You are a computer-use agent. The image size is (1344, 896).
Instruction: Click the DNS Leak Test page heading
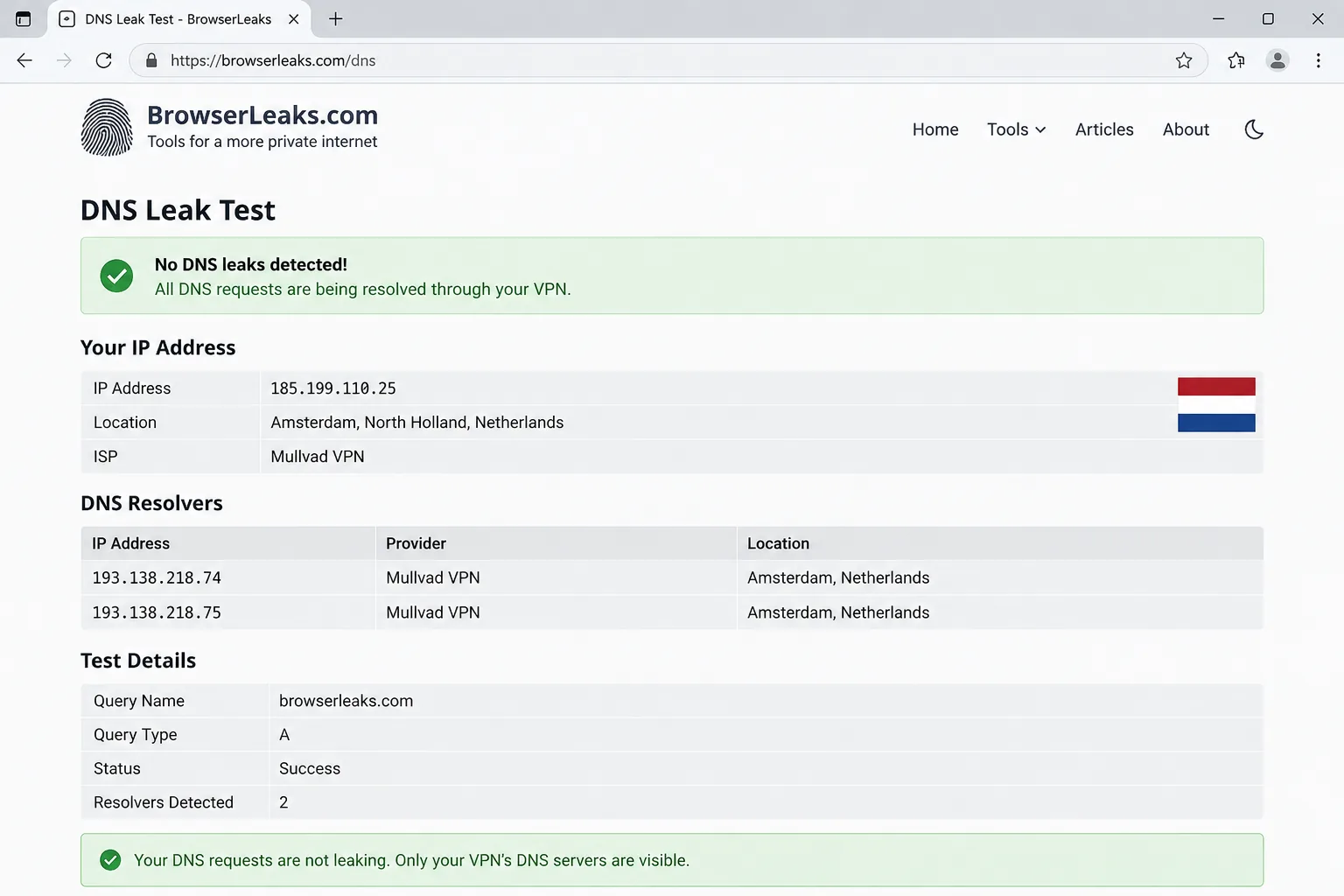(178, 210)
